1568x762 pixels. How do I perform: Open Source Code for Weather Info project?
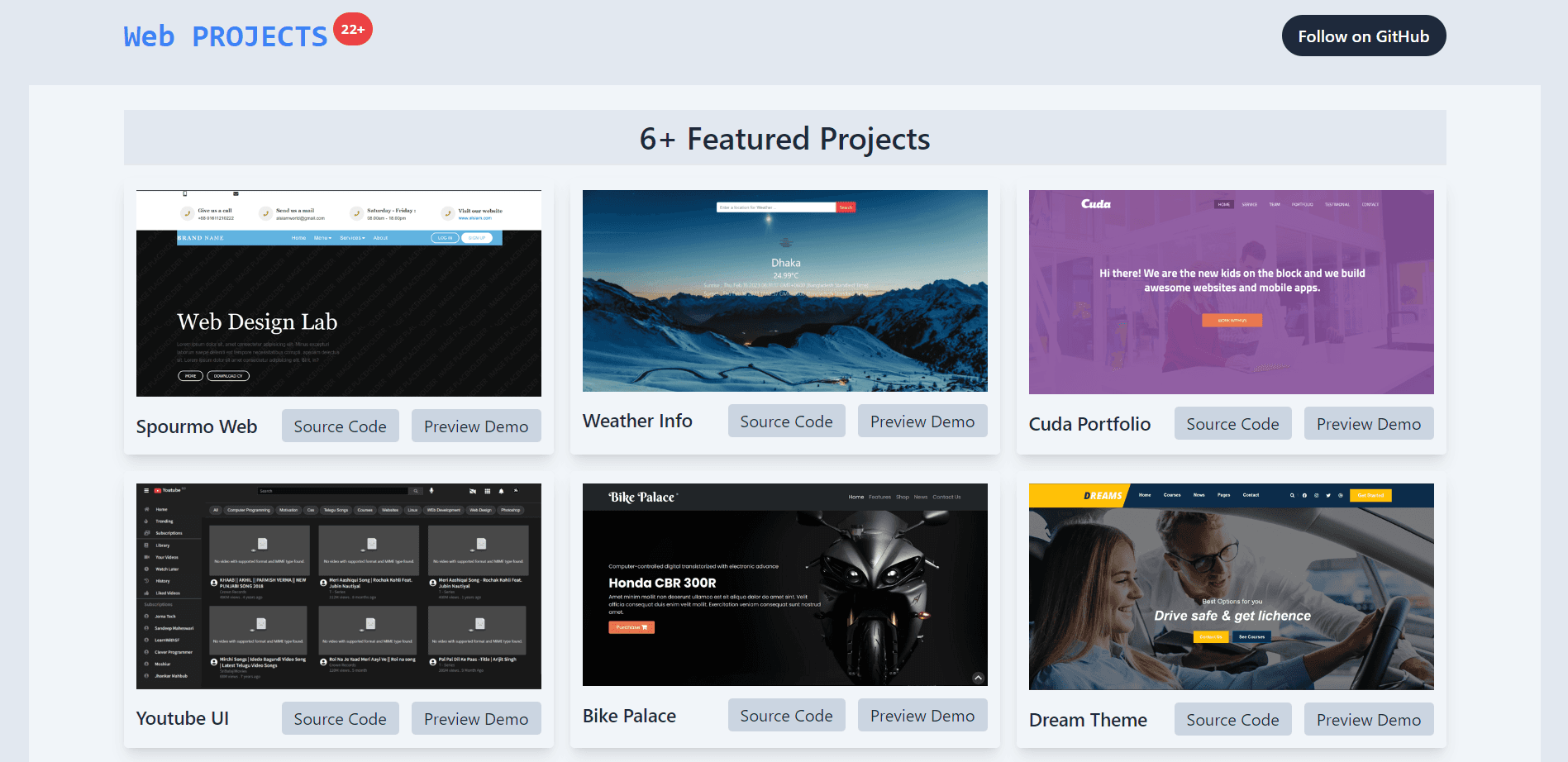pos(786,421)
